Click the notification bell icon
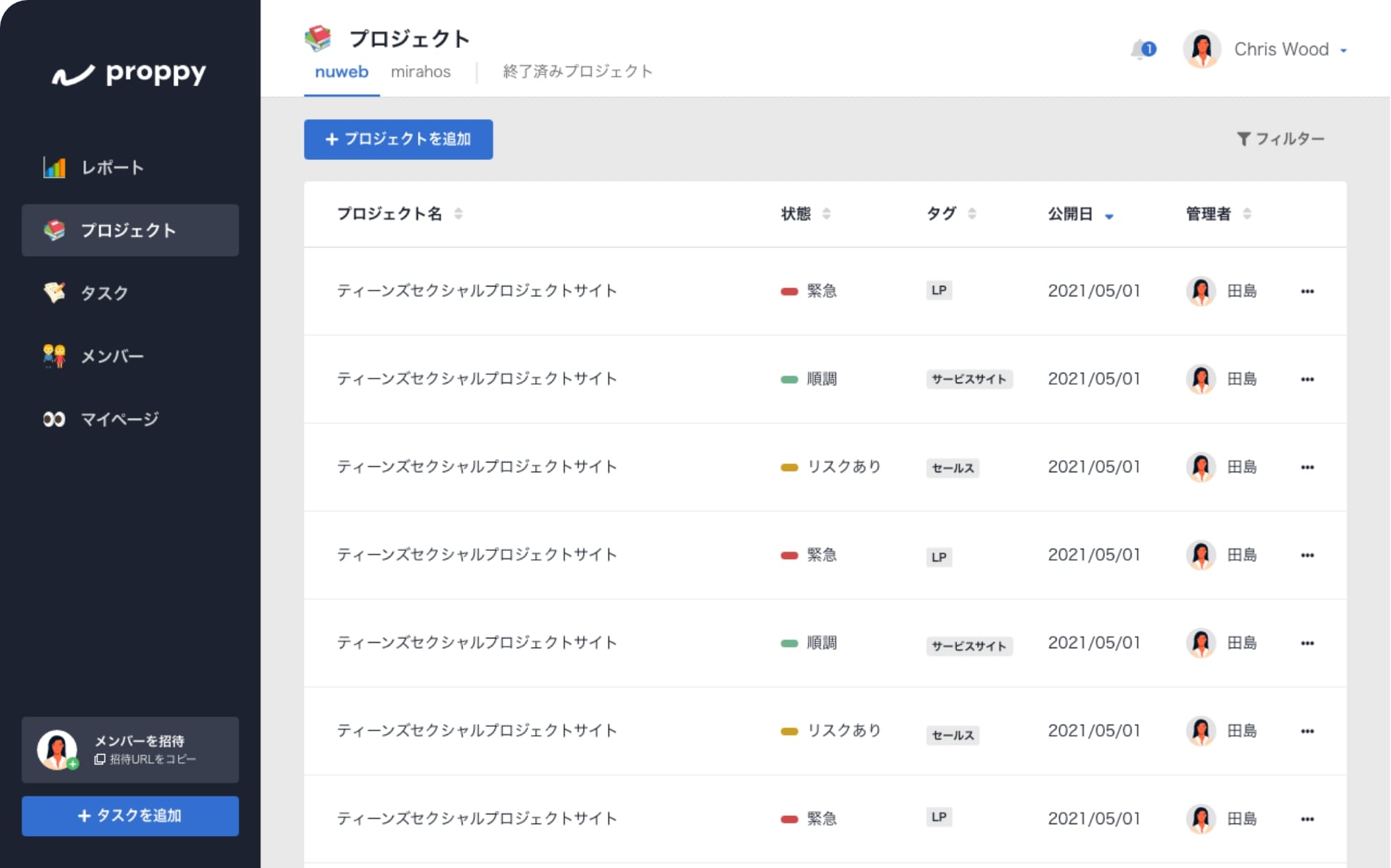 pos(1140,49)
